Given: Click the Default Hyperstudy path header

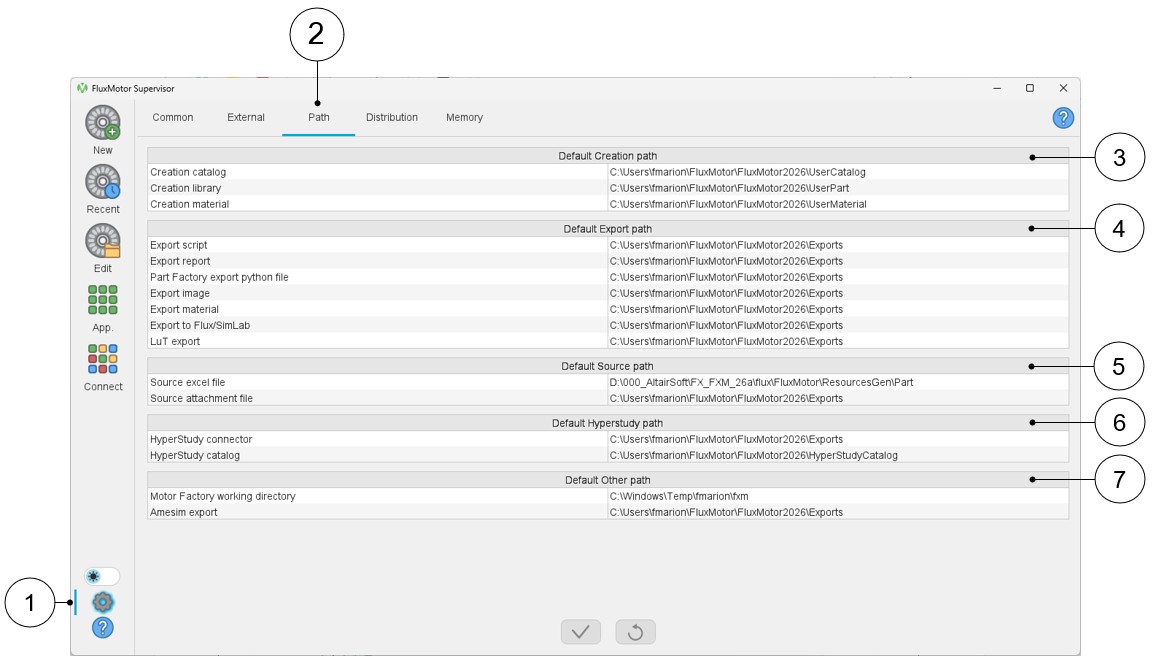Looking at the screenshot, I should [607, 423].
